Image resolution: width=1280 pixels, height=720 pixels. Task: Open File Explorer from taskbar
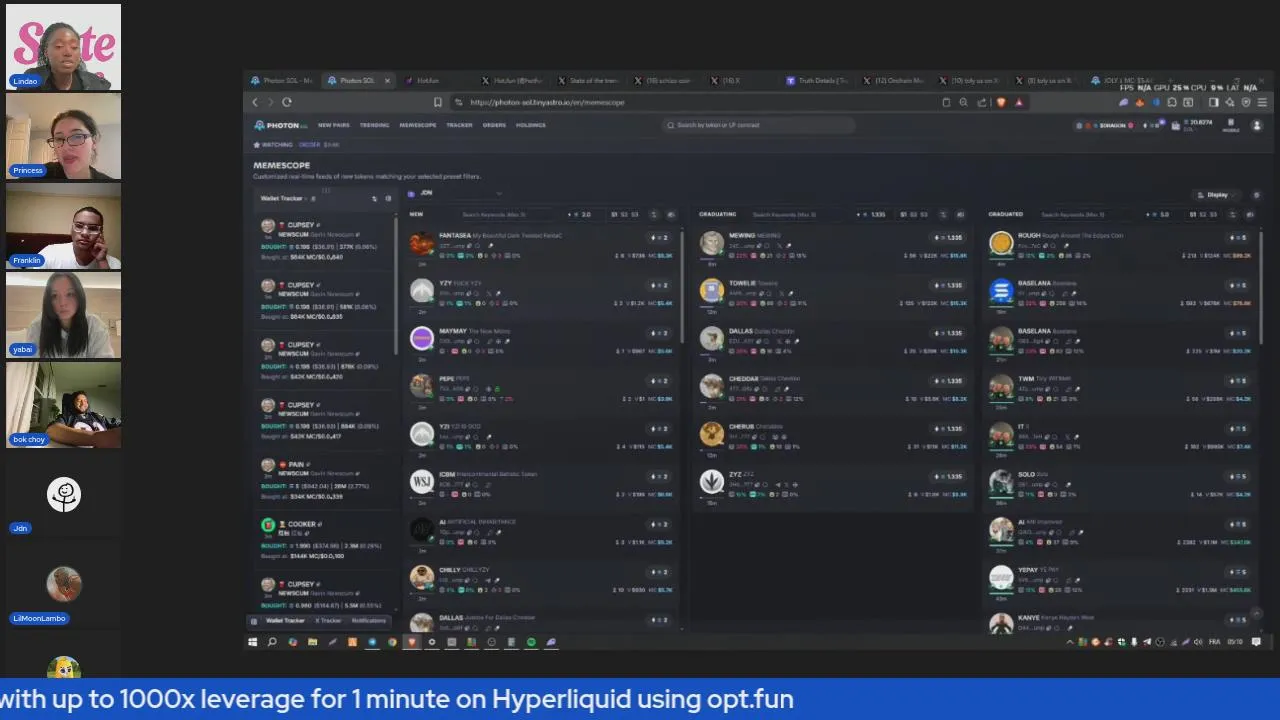pos(312,642)
